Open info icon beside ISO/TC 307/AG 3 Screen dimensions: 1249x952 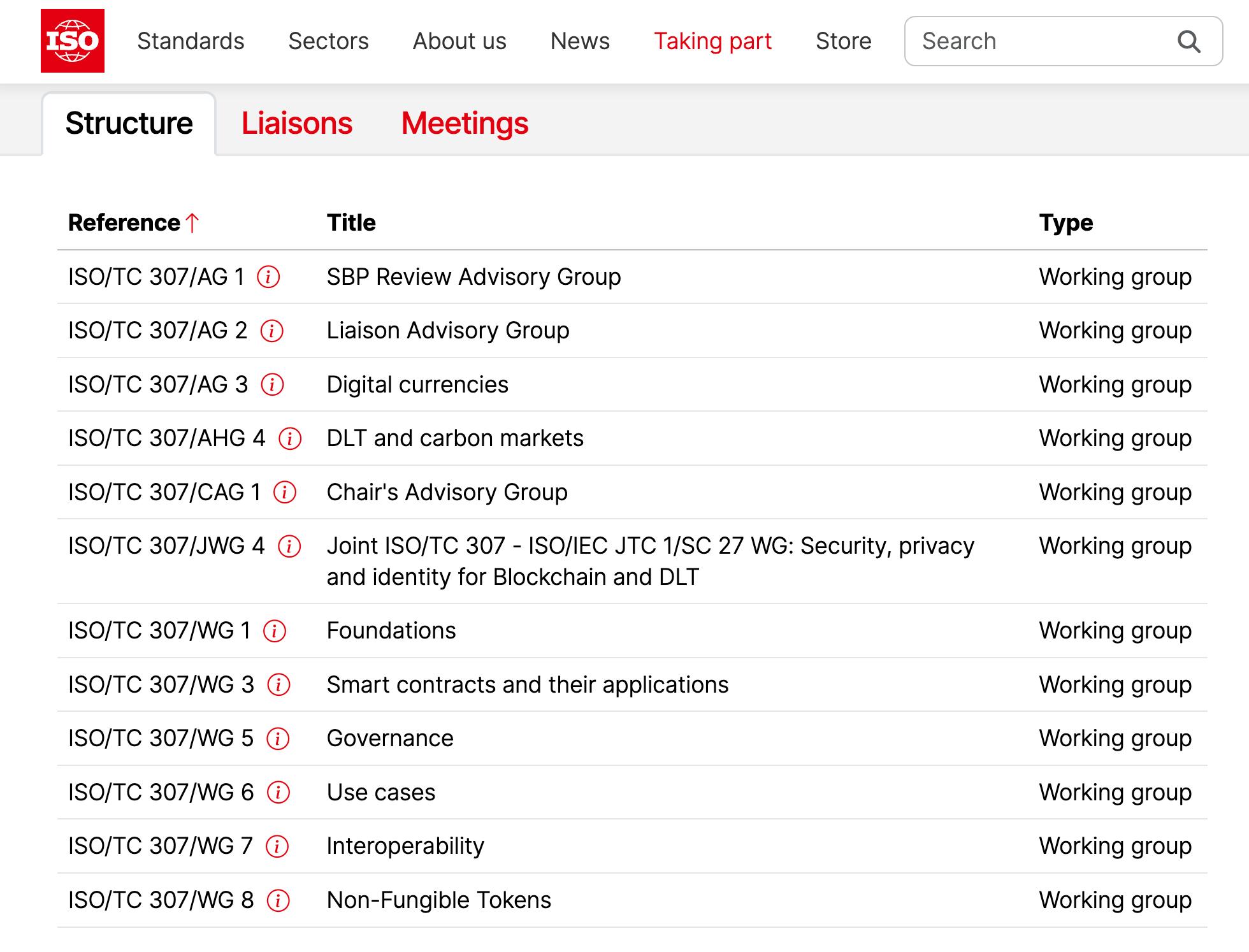(272, 385)
